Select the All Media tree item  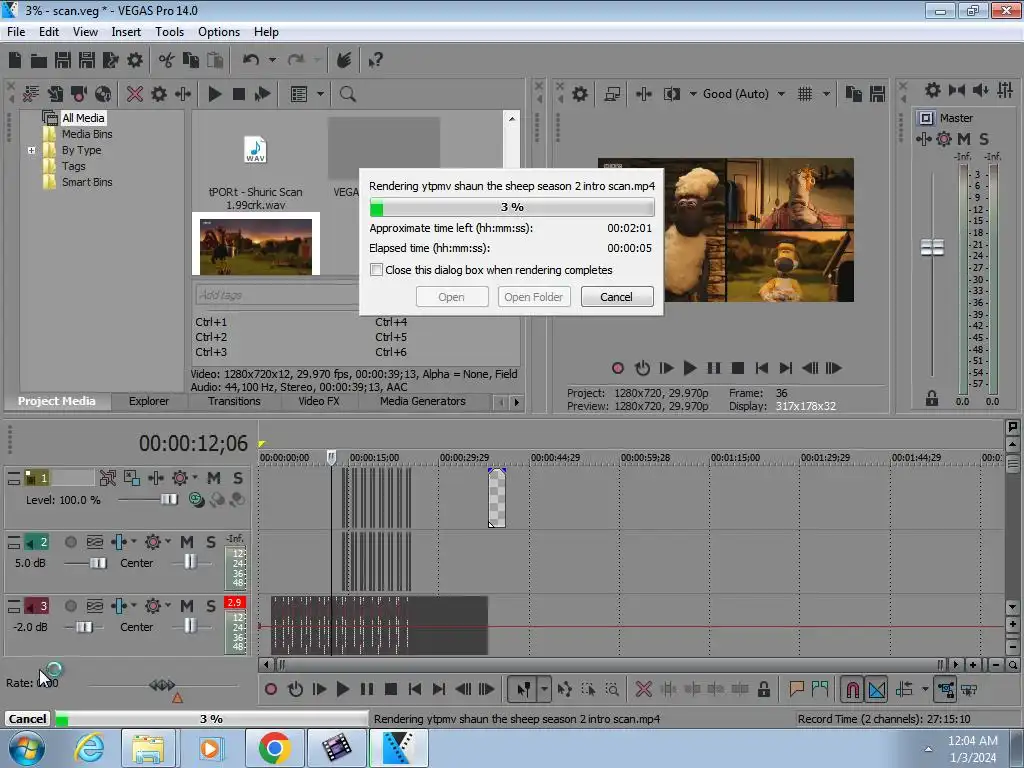[x=83, y=118]
